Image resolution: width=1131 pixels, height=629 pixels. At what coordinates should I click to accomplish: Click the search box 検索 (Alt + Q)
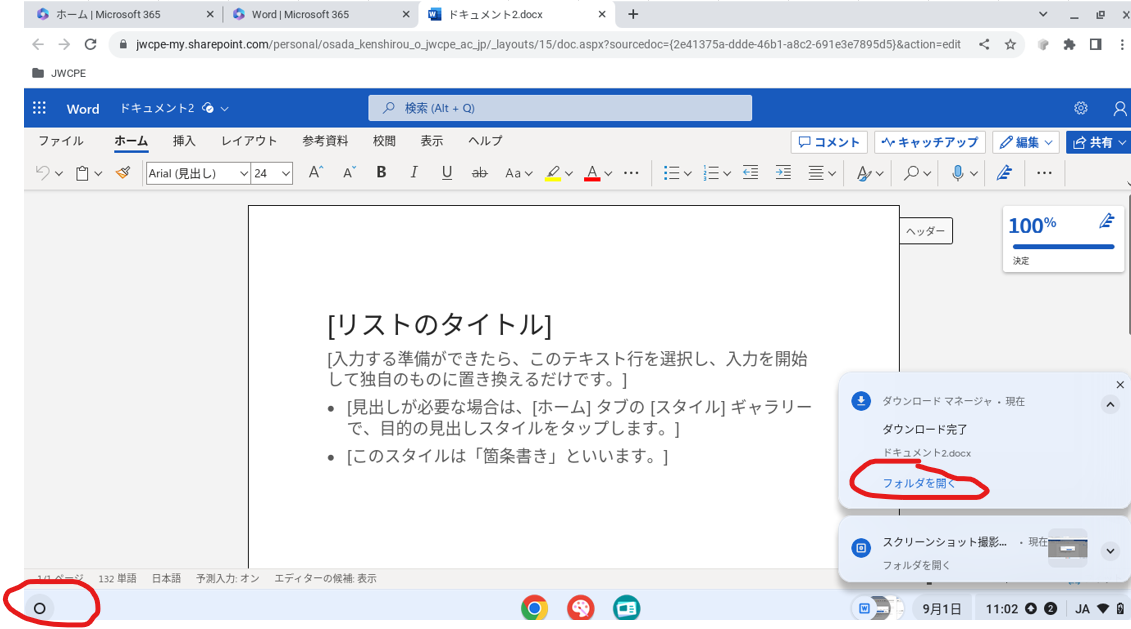coord(560,108)
